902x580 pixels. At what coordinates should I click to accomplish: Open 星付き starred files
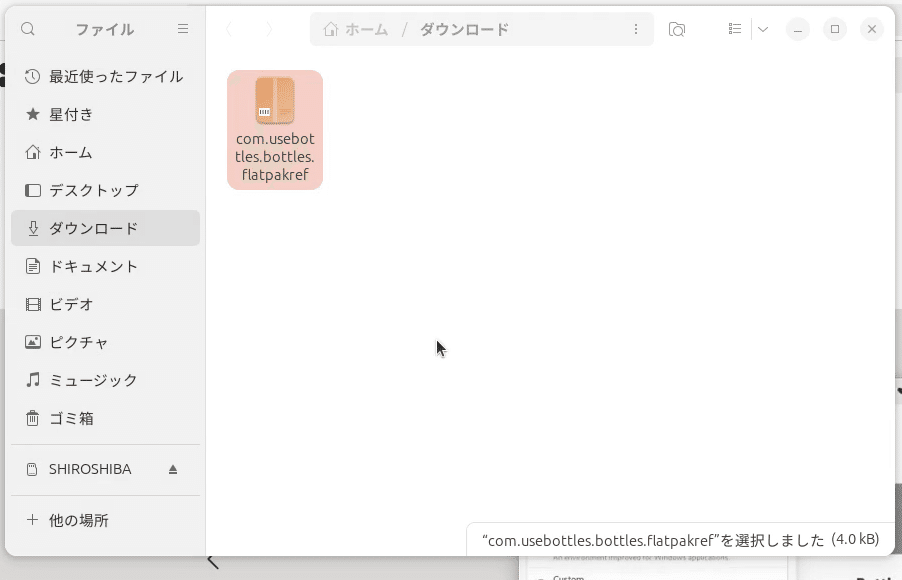[105, 115]
